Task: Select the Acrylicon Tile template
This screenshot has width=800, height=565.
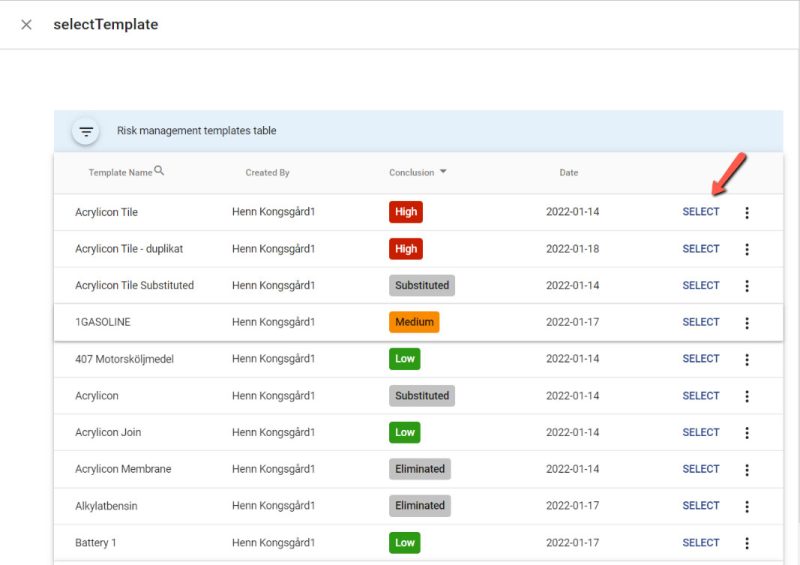Action: [701, 212]
